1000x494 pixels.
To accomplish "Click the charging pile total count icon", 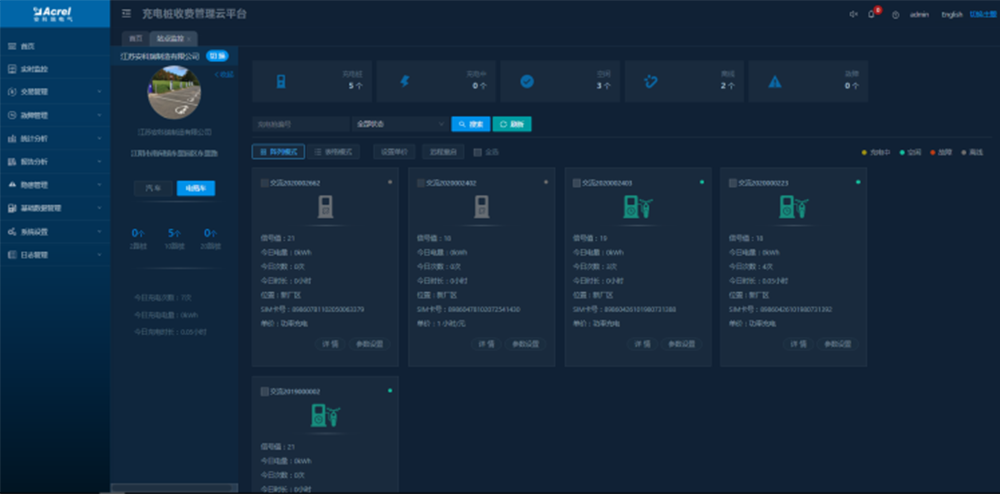I will tap(280, 81).
